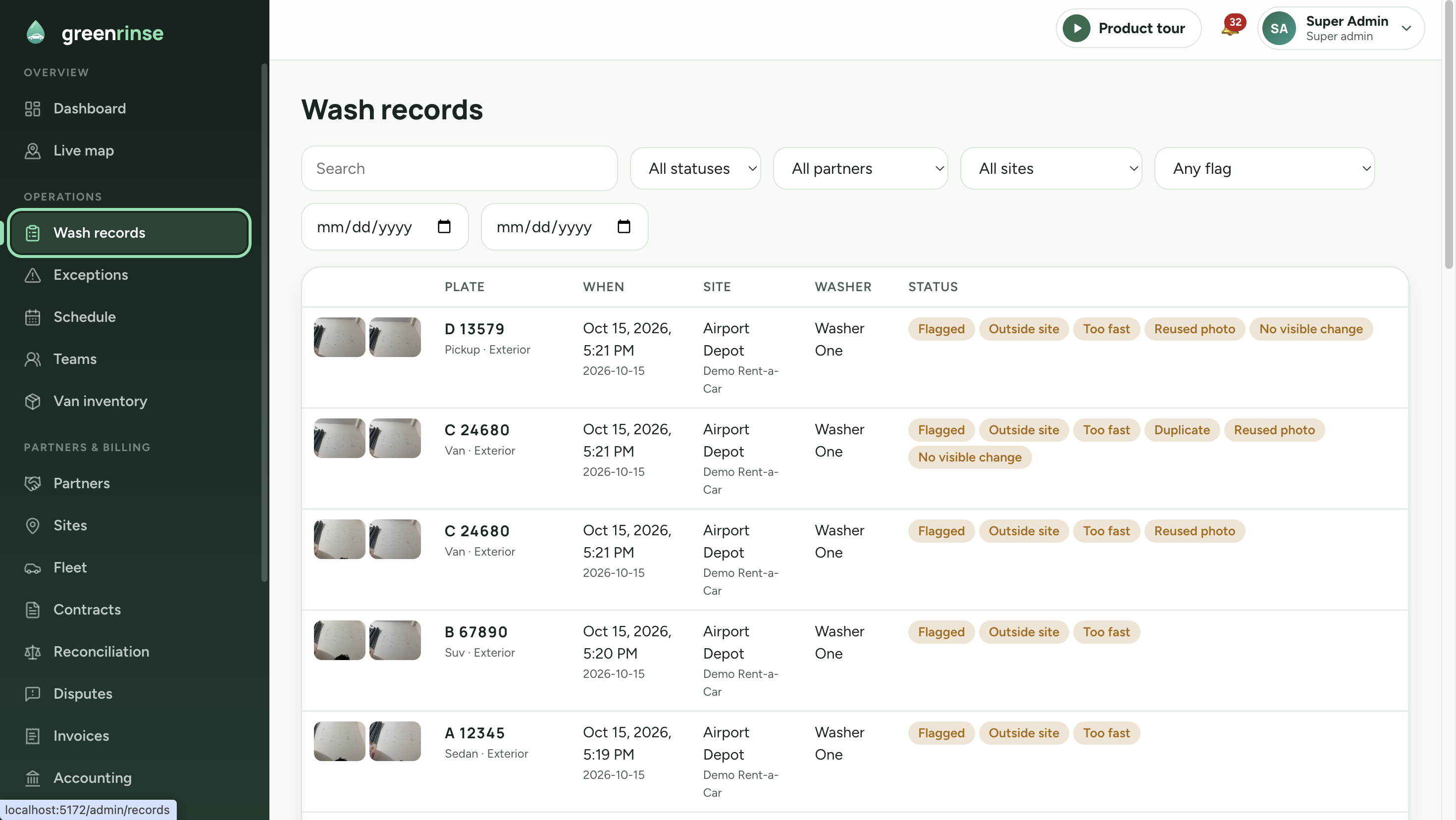Screen dimensions: 1456x820
Task: Click plate A 12345 record
Action: [474, 733]
